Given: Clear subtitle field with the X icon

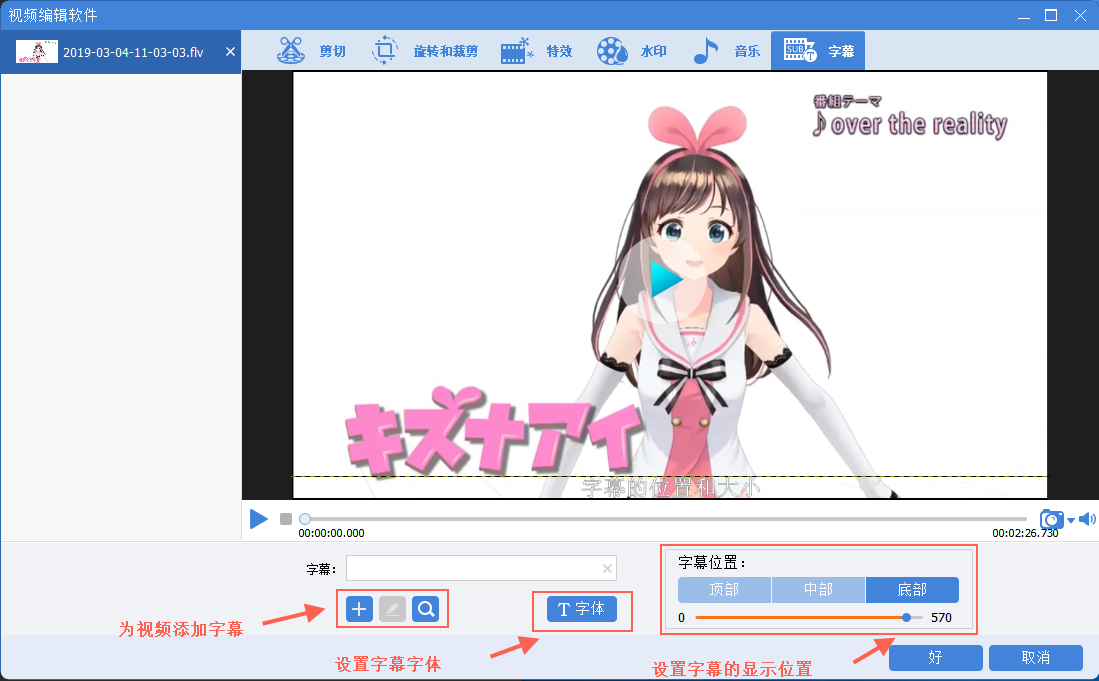Looking at the screenshot, I should 607,569.
